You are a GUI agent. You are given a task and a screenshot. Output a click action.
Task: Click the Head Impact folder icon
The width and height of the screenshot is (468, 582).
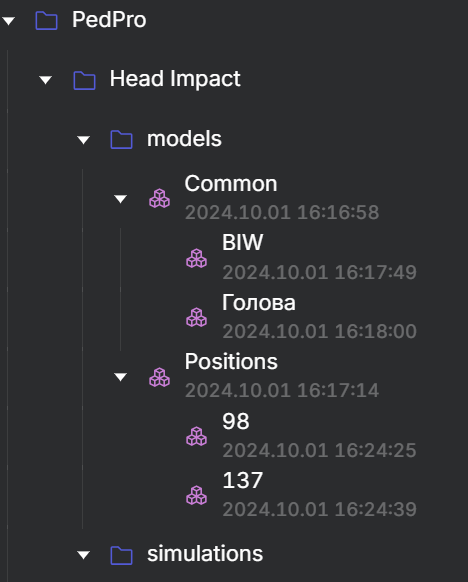point(84,80)
